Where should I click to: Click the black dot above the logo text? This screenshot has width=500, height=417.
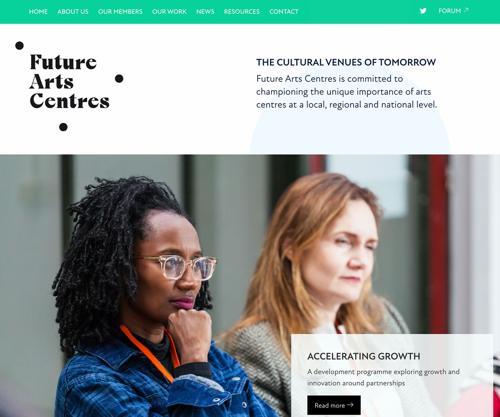pos(20,46)
